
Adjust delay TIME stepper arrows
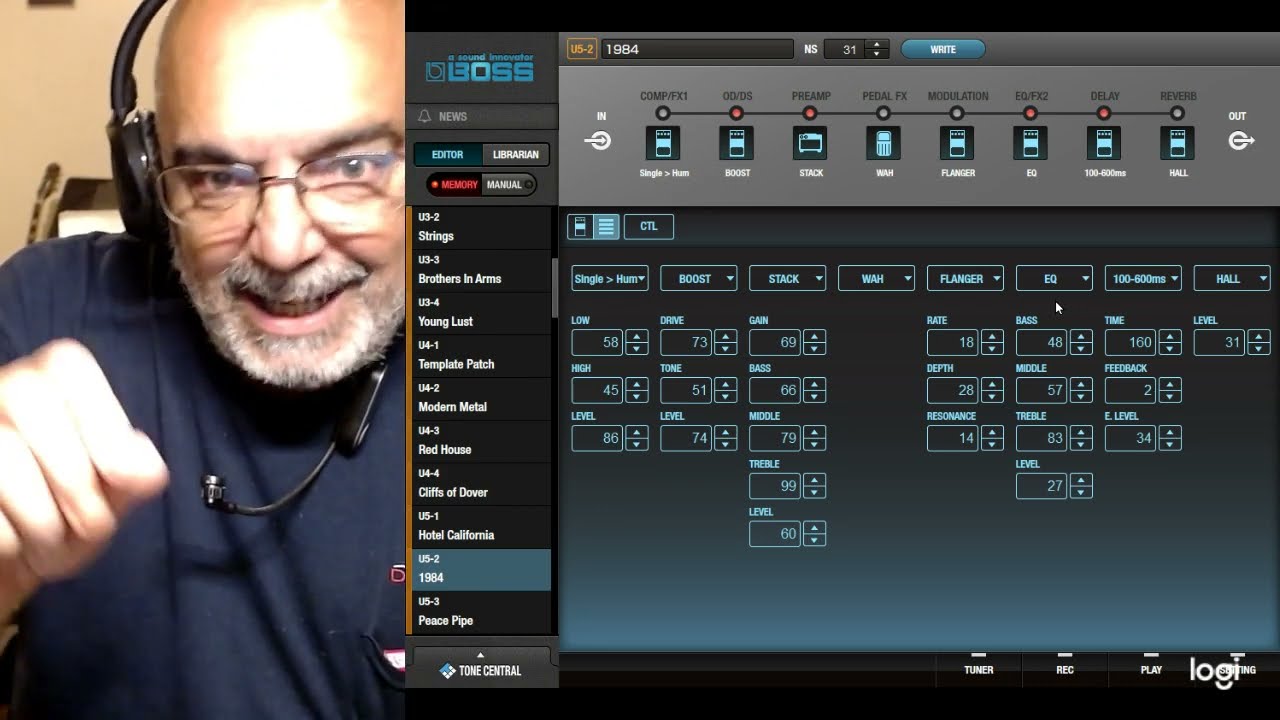pyautogui.click(x=1170, y=343)
